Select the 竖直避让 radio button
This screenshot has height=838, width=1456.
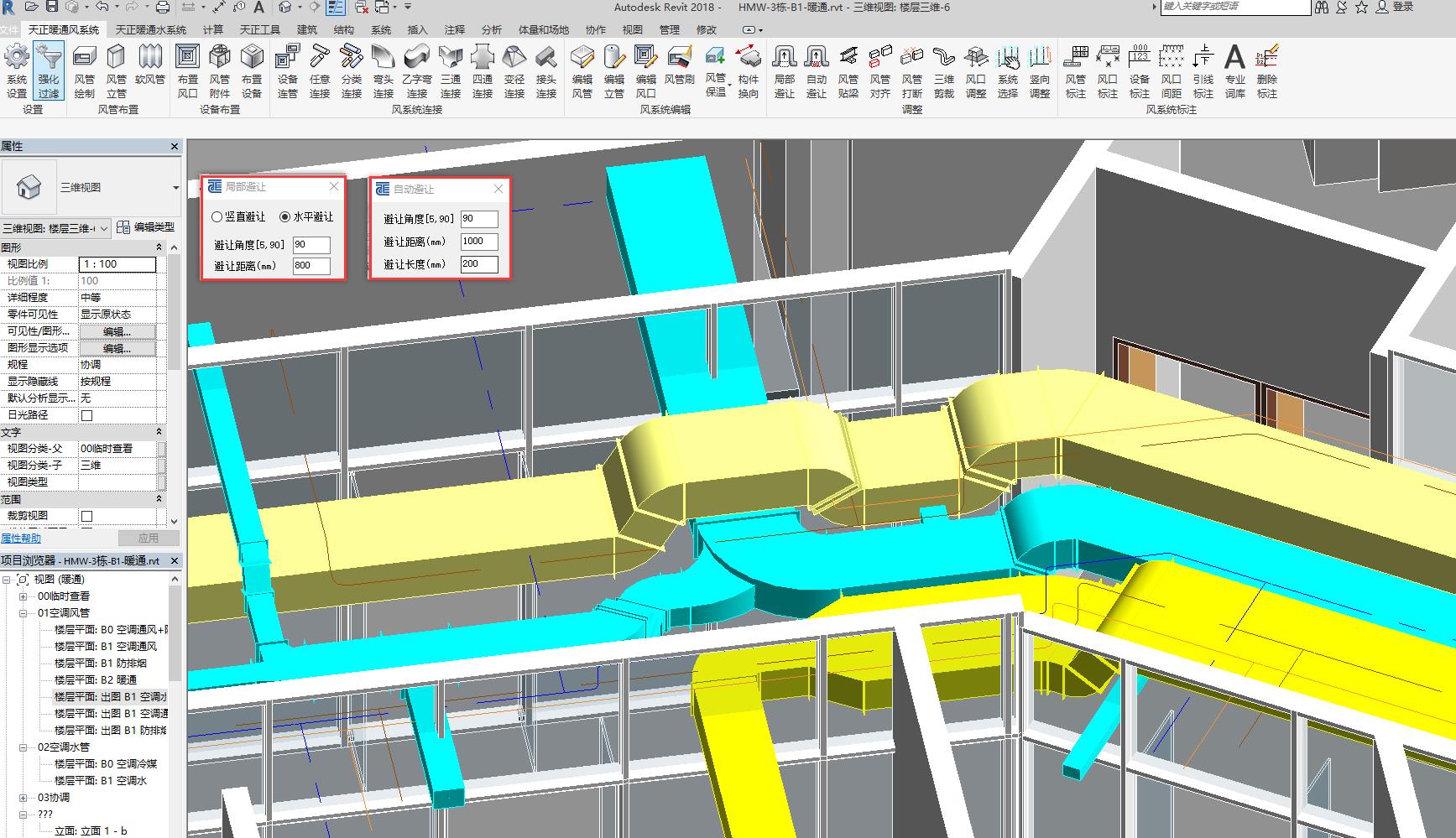[x=217, y=217]
